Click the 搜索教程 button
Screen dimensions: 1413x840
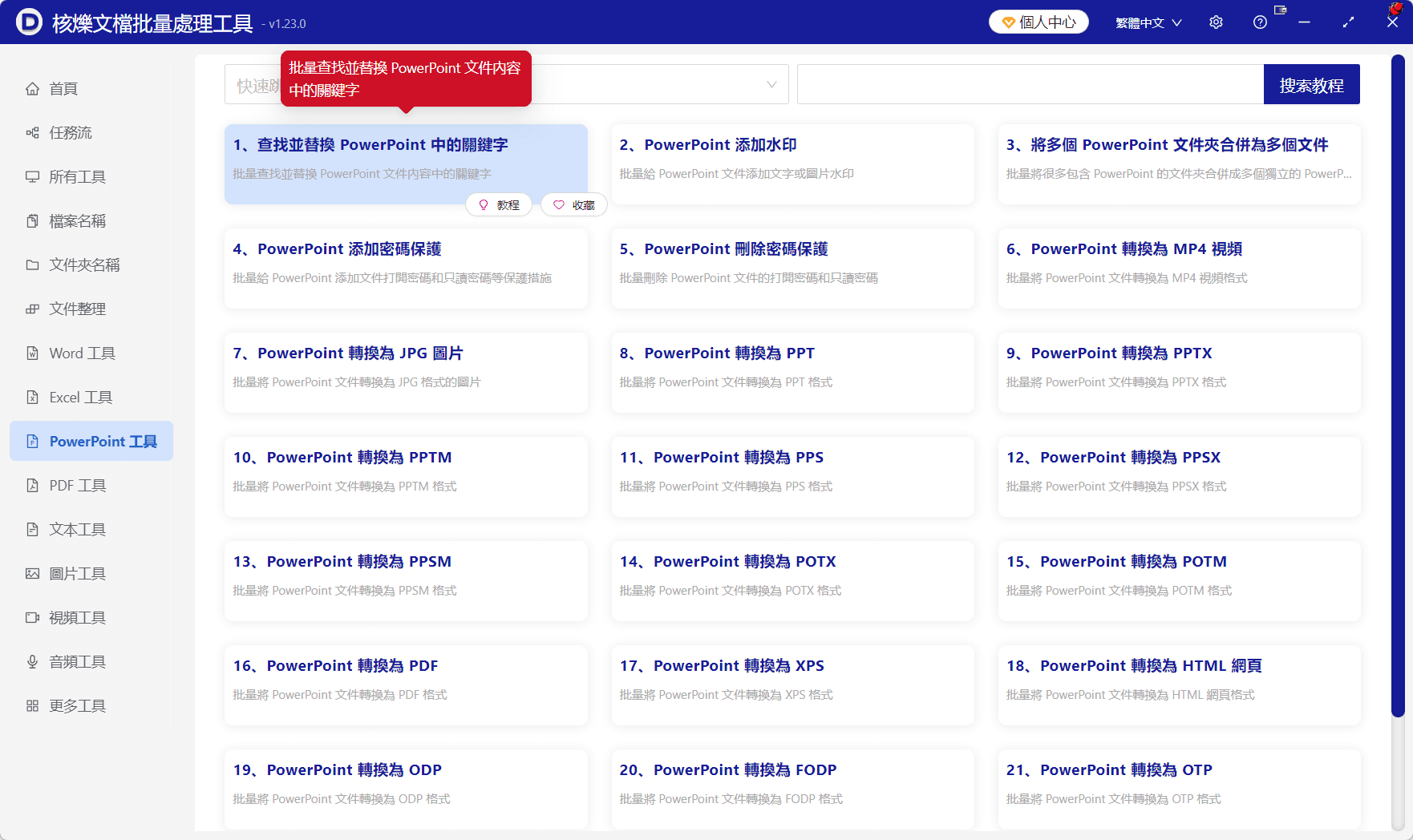[x=1311, y=84]
